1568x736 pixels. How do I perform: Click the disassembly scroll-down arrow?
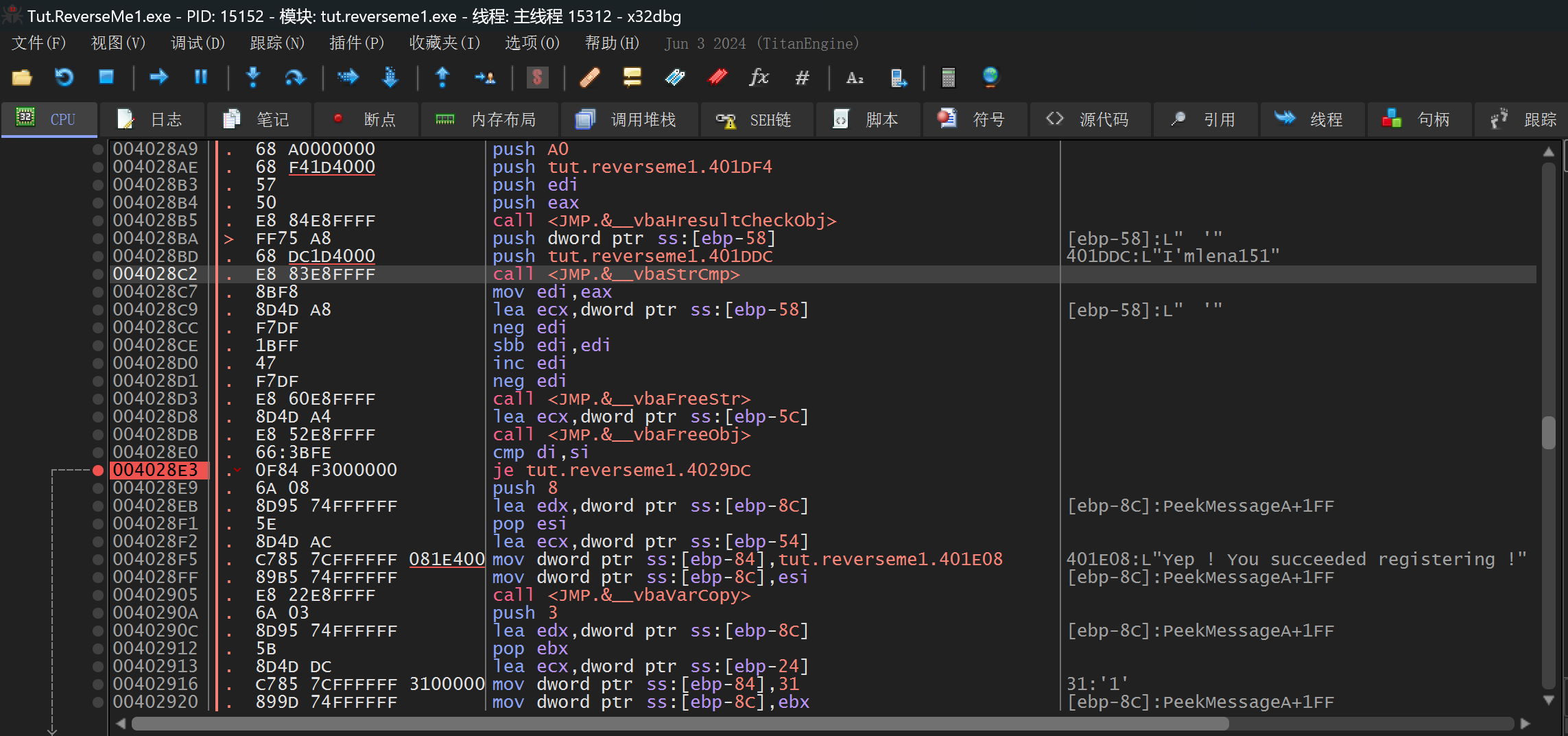[x=1548, y=700]
